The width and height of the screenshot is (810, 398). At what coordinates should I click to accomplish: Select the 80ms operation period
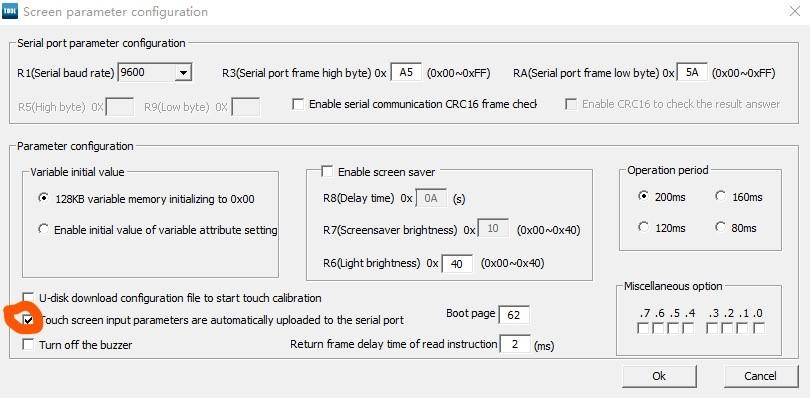[x=720, y=227]
